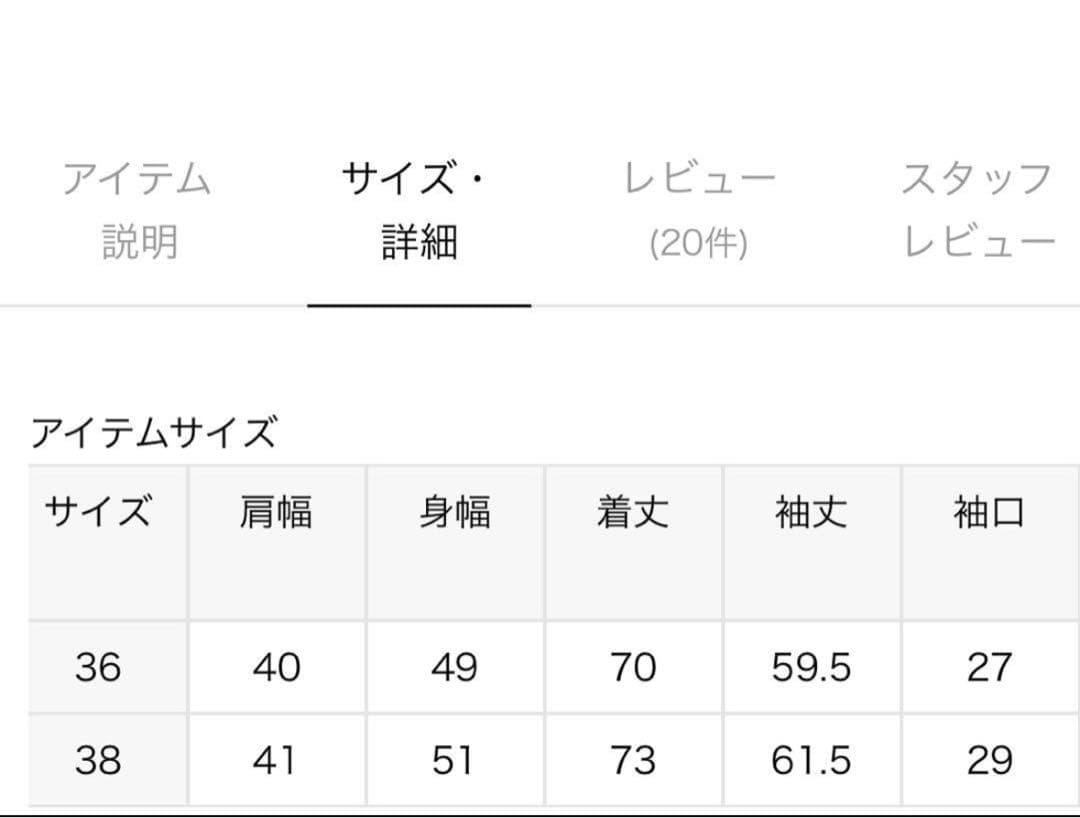Select the 袖丈 column header
1080x818 pixels.
tap(812, 513)
